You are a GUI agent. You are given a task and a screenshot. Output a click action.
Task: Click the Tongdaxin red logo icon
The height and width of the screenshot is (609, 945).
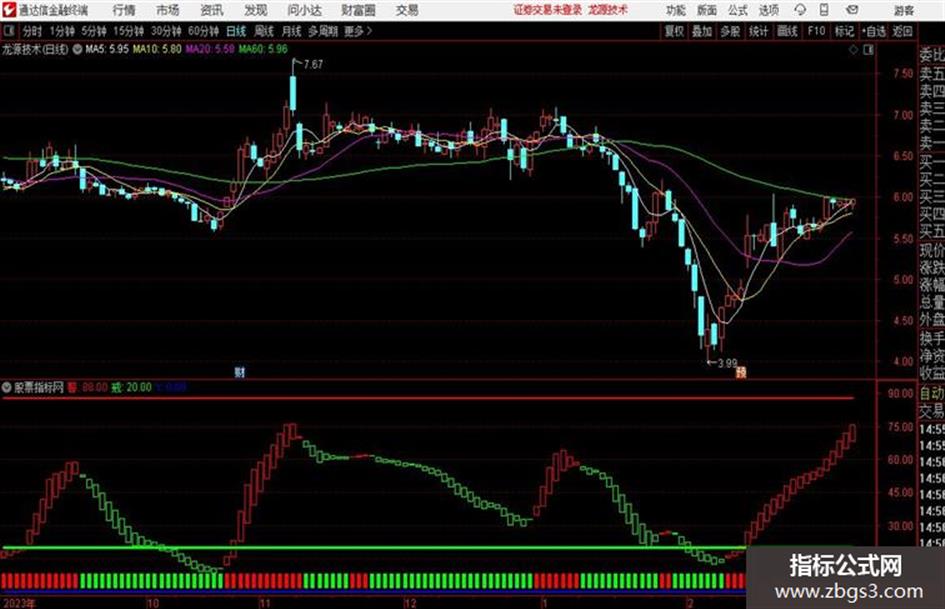click(9, 10)
